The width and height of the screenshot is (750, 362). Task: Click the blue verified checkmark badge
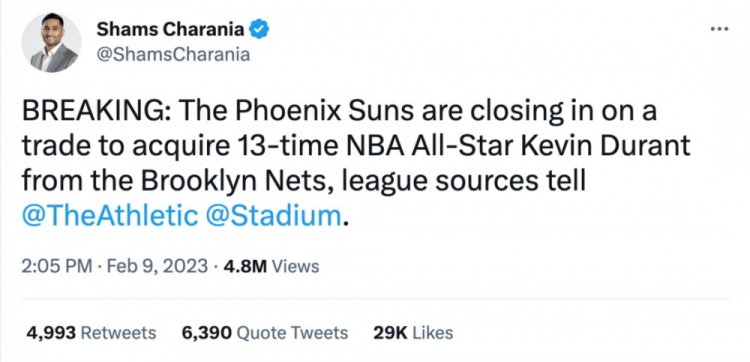[x=260, y=30]
